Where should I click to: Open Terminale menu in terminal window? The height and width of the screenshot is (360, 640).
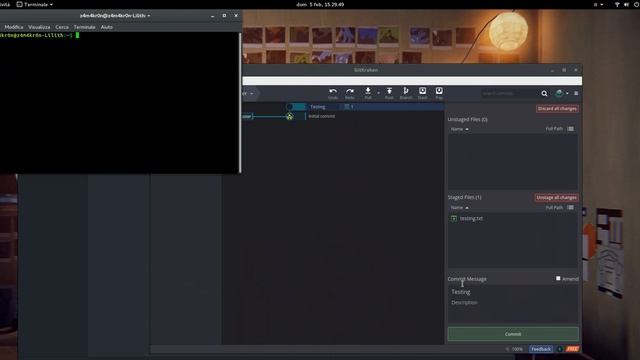tap(84, 27)
